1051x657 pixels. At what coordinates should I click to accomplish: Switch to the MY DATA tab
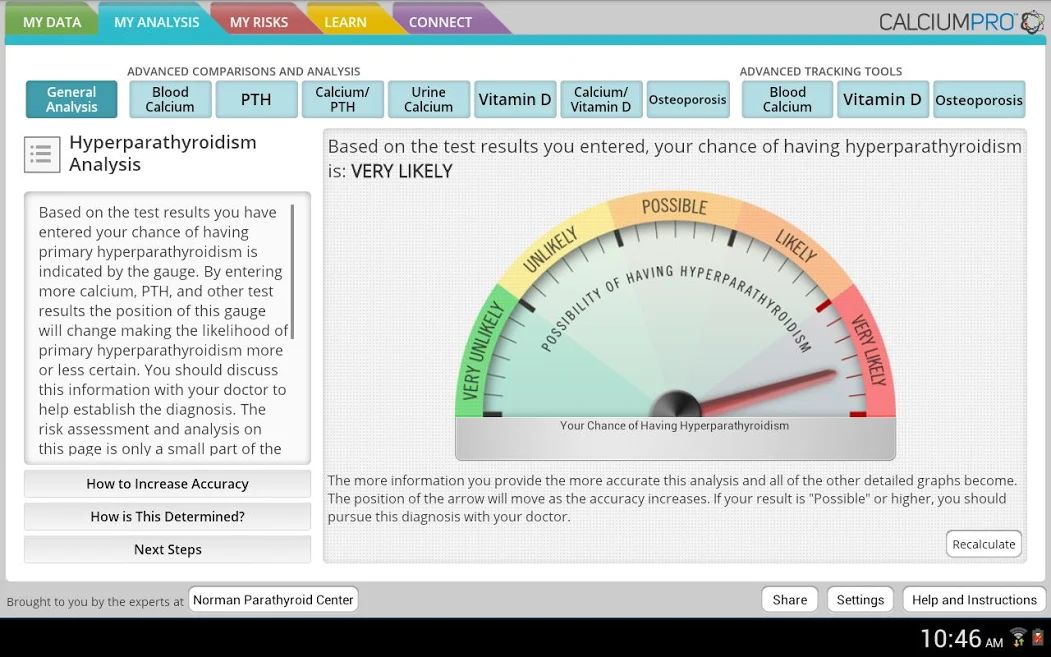point(52,22)
